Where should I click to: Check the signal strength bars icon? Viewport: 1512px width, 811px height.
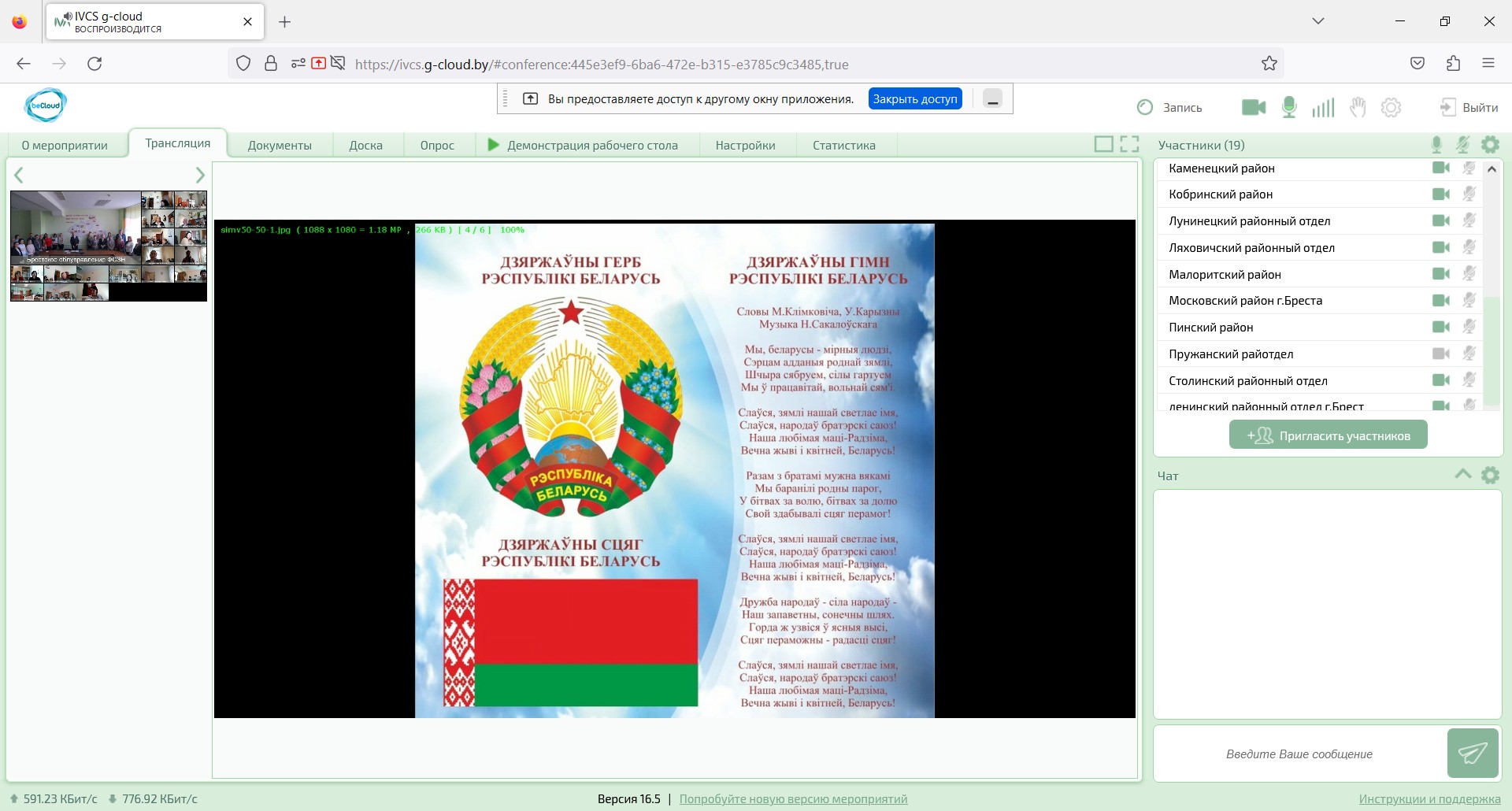click(1323, 107)
